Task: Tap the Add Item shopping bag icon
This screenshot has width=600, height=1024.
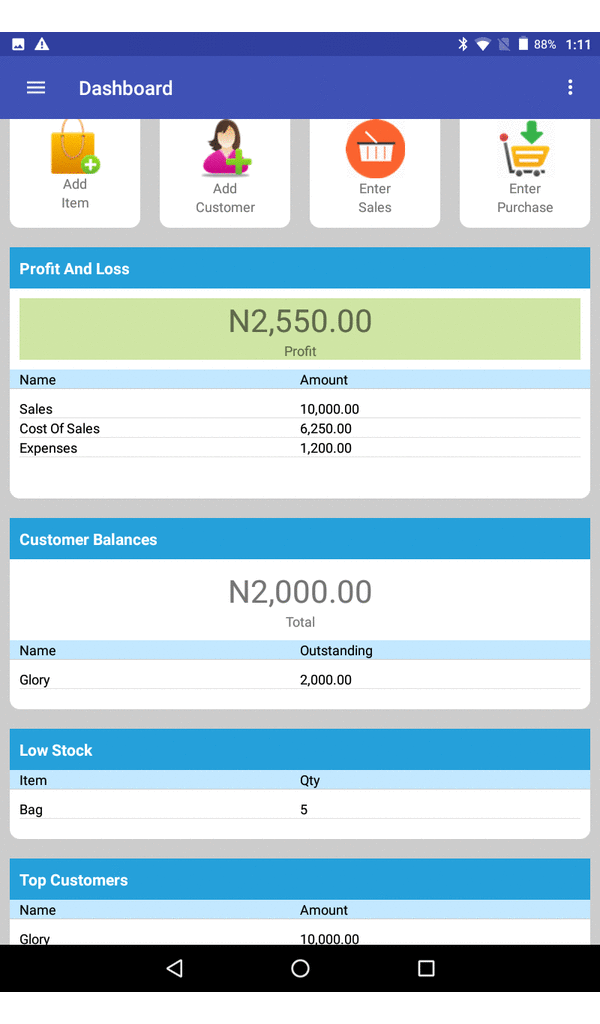Action: point(75,147)
